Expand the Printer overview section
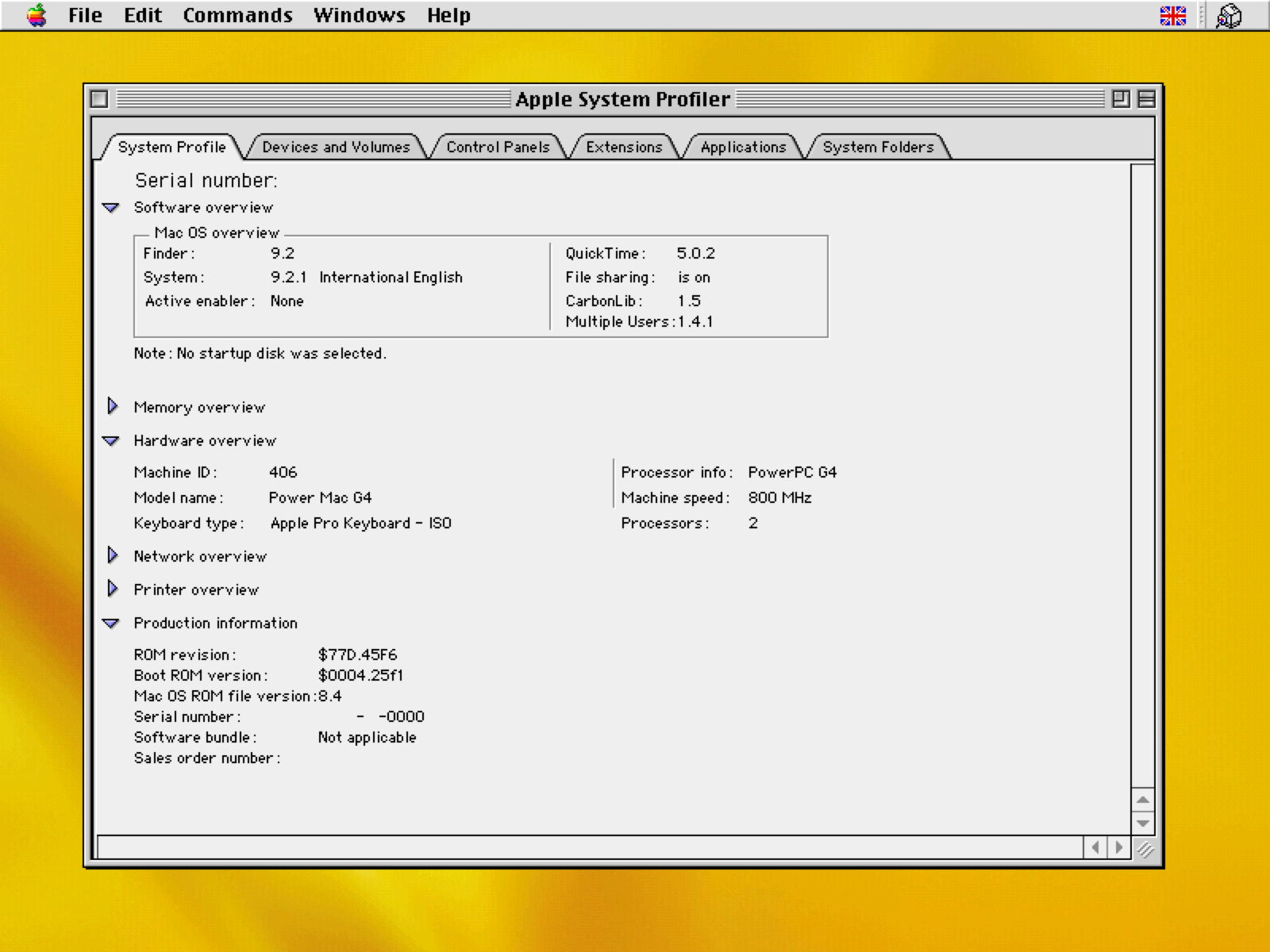Viewport: 1270px width, 952px height. click(113, 589)
